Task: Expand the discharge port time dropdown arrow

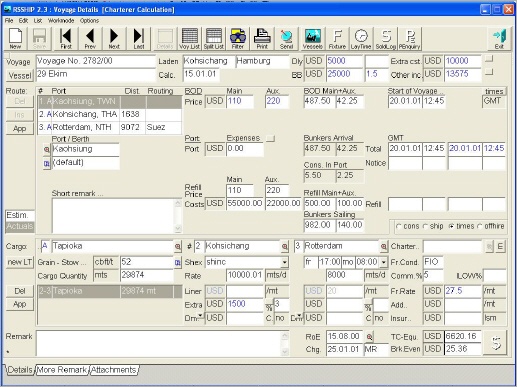Action: click(384, 262)
